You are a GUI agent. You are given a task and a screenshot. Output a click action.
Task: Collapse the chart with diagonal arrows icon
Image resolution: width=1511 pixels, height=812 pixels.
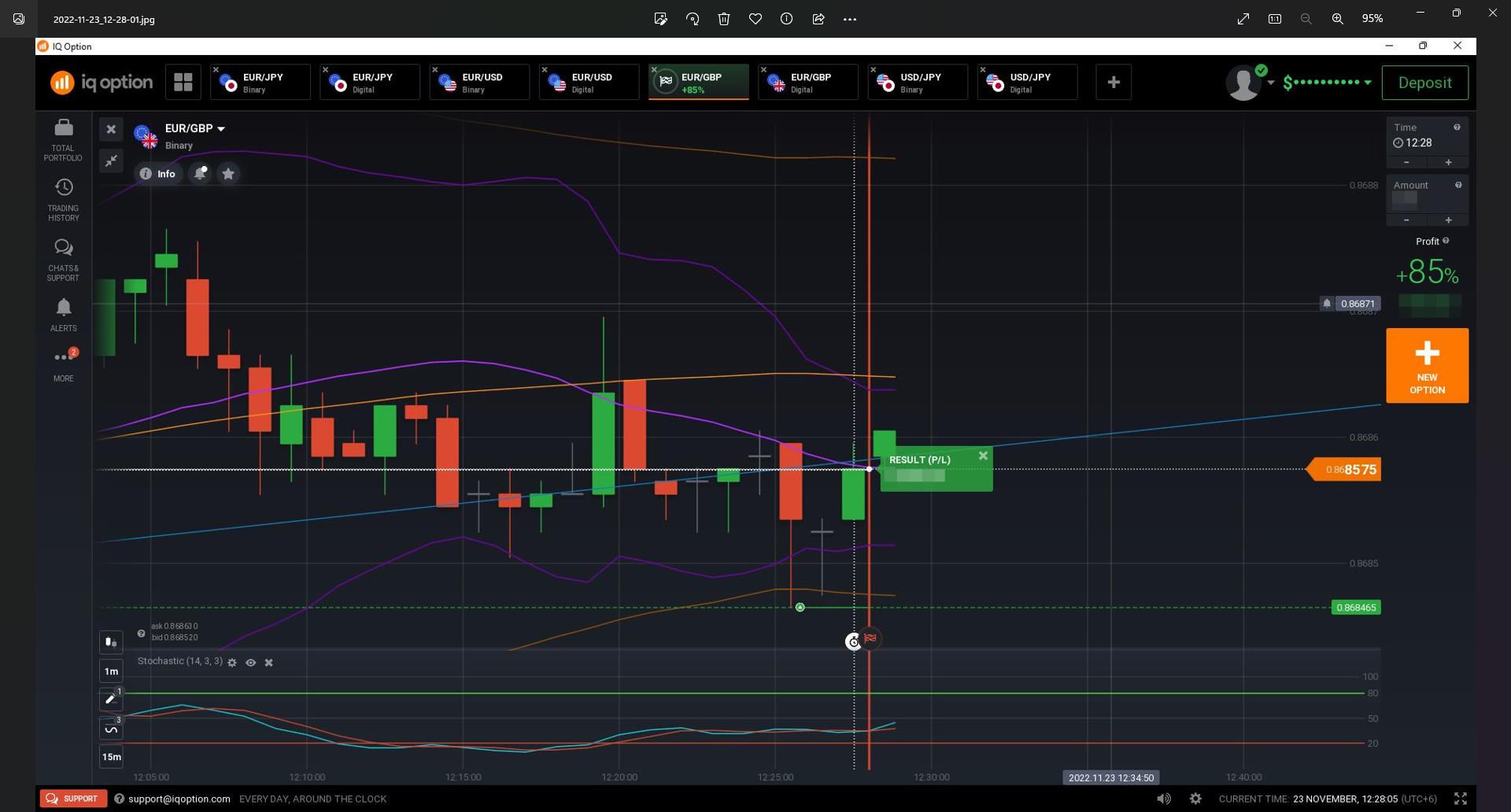(x=111, y=161)
